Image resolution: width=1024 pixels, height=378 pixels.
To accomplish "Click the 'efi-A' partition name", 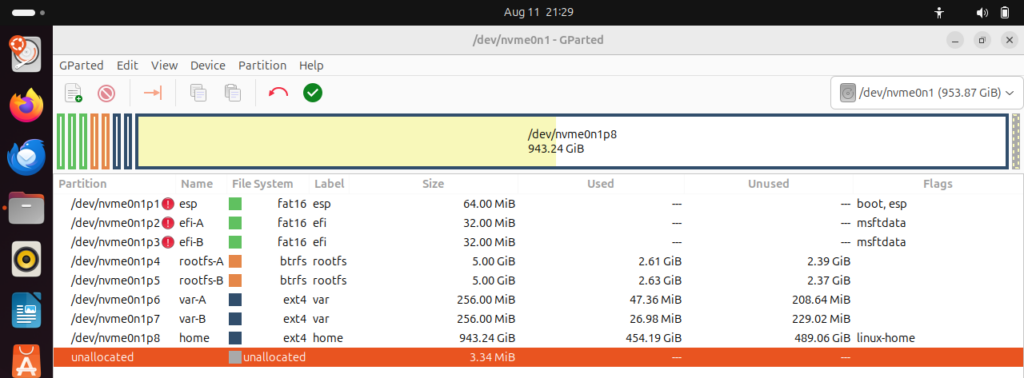I will coord(191,223).
